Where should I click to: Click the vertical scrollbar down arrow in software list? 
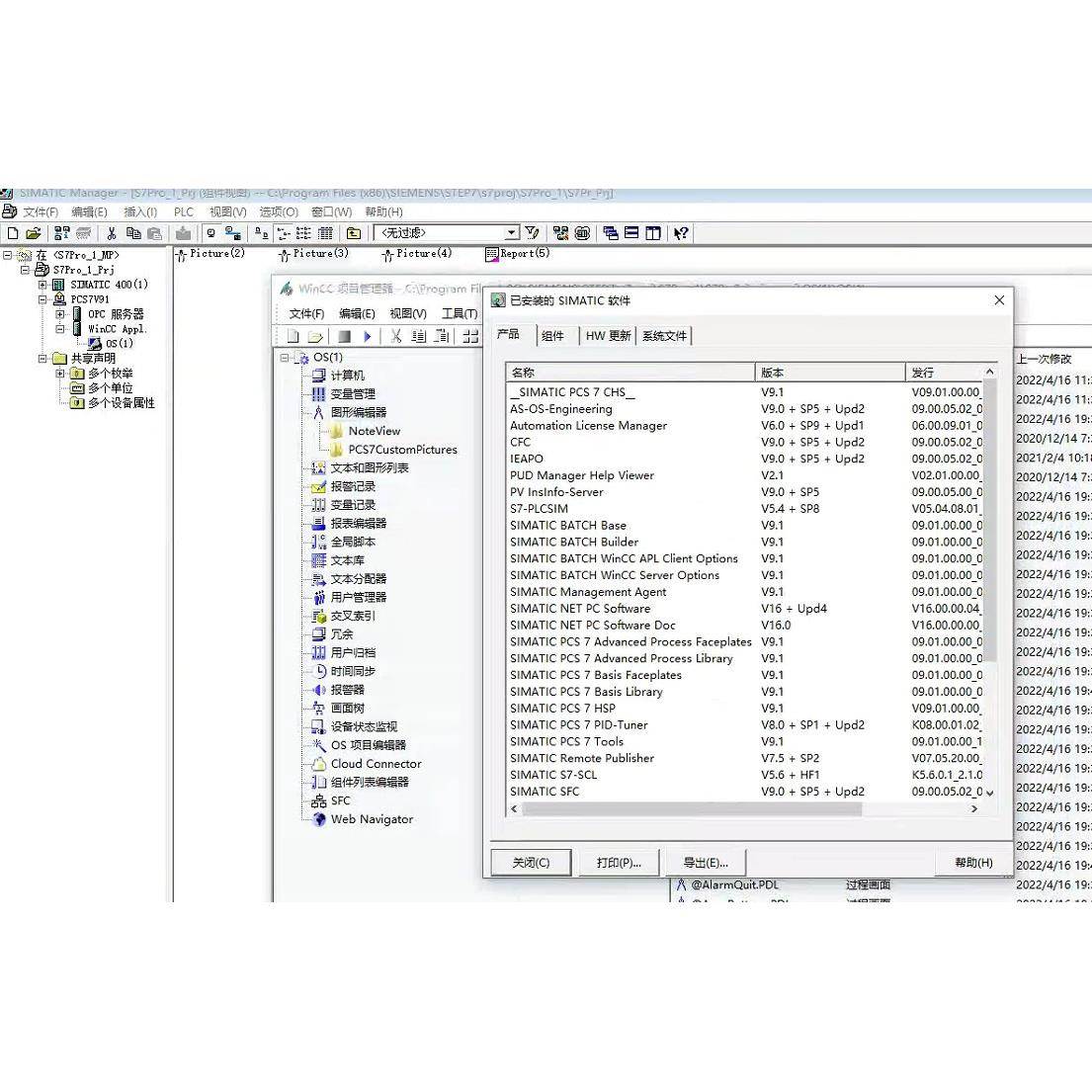(989, 793)
